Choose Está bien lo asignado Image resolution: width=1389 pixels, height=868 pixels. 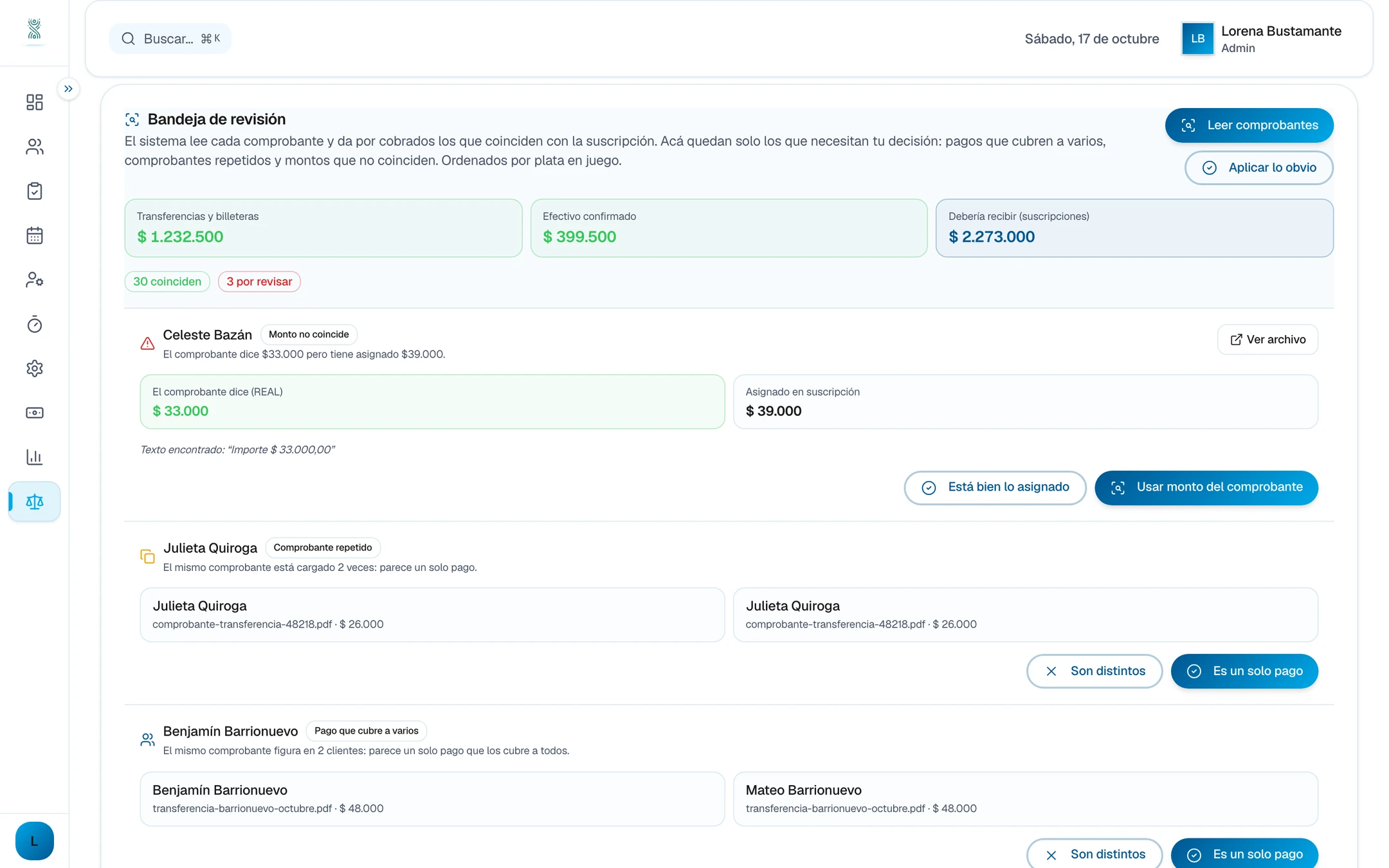[x=995, y=487]
